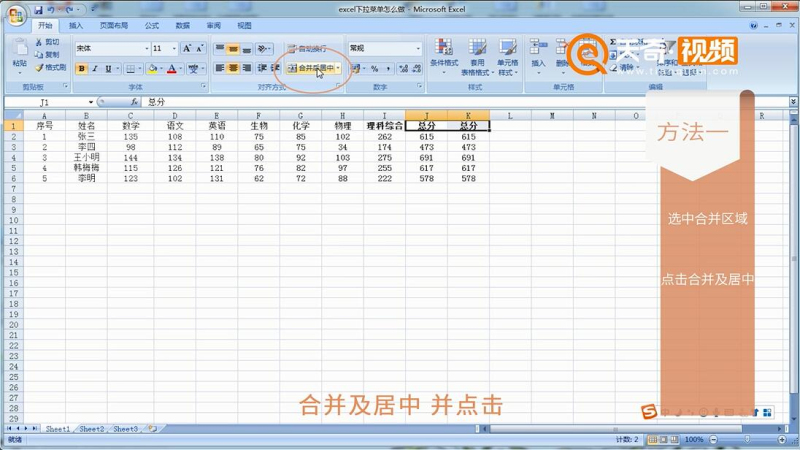Open Merge and Center dropdown arrow
Screen dimensions: 800x450
click(x=338, y=68)
